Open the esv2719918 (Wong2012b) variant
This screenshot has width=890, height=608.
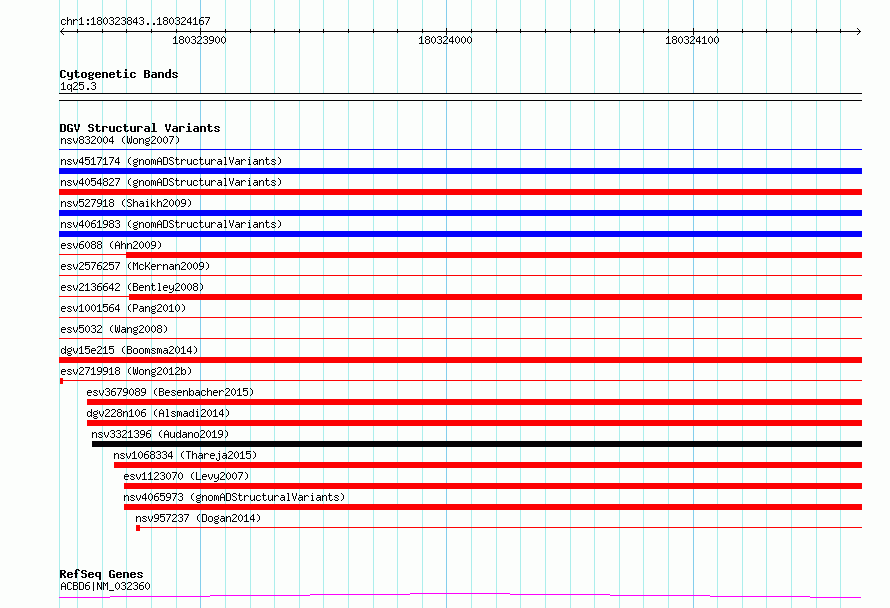pyautogui.click(x=126, y=371)
